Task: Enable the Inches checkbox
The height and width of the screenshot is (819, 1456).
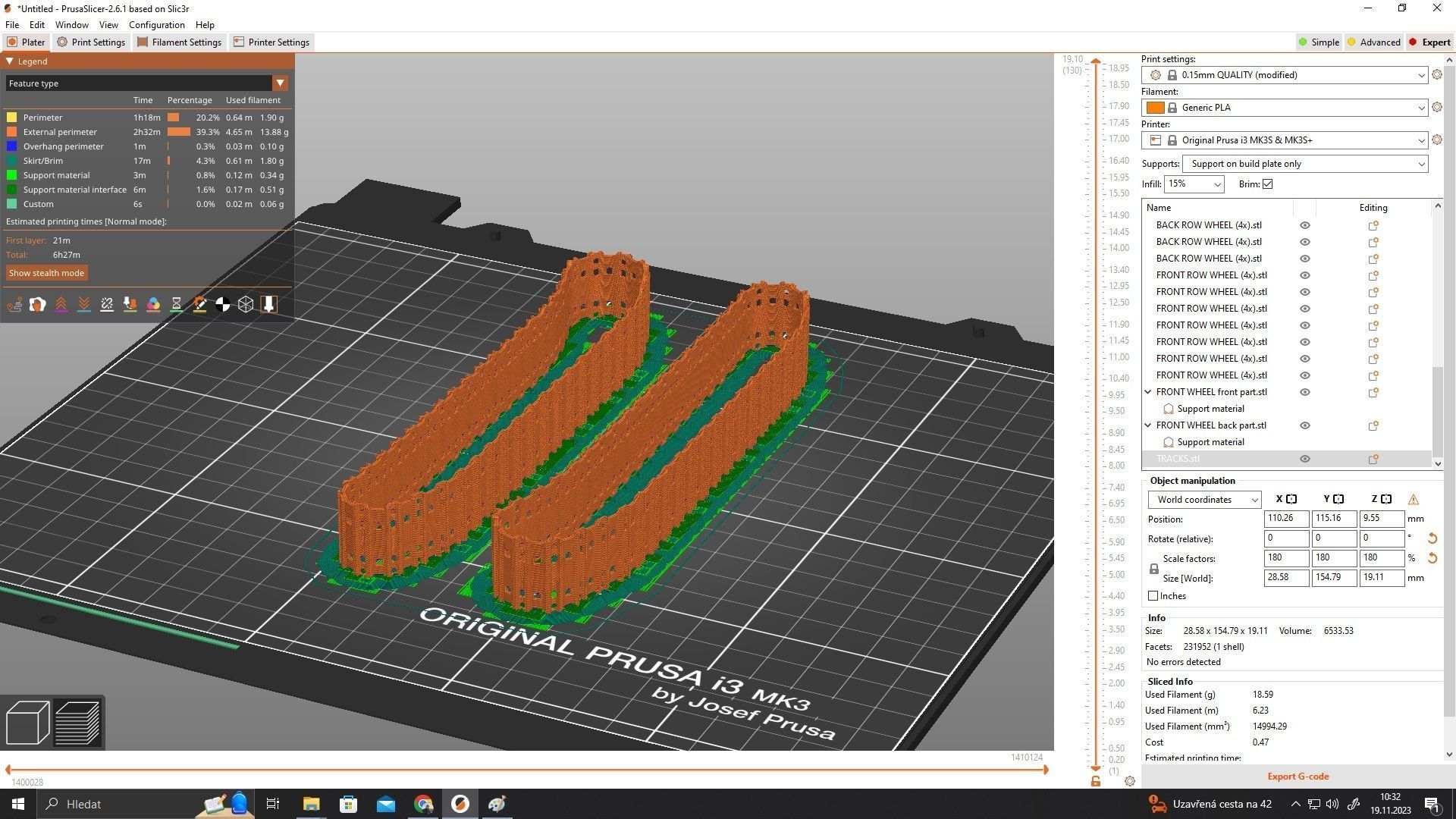Action: pos(1153,596)
